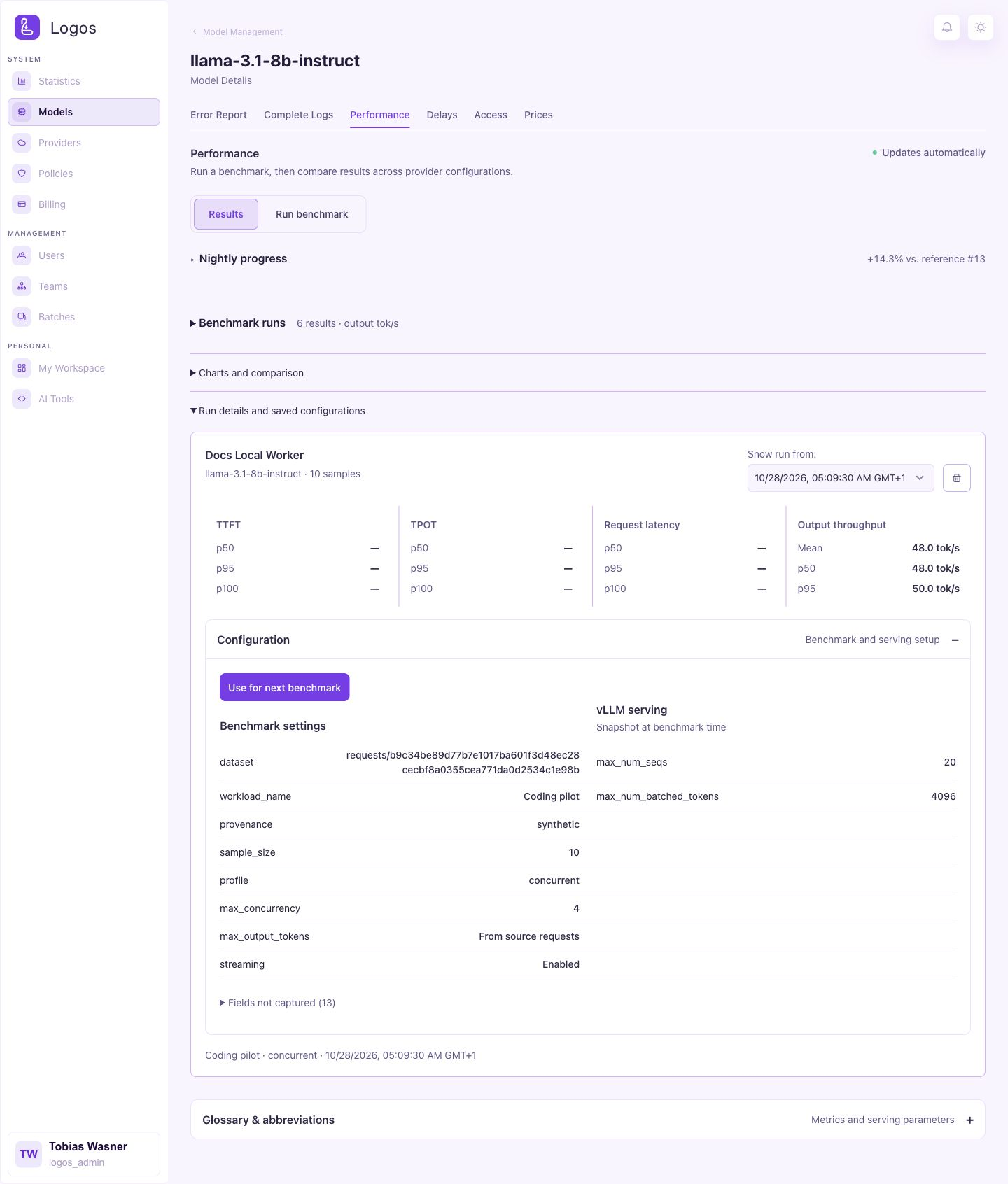Click the Policies shield icon
The width and height of the screenshot is (1008, 1184).
tap(22, 174)
